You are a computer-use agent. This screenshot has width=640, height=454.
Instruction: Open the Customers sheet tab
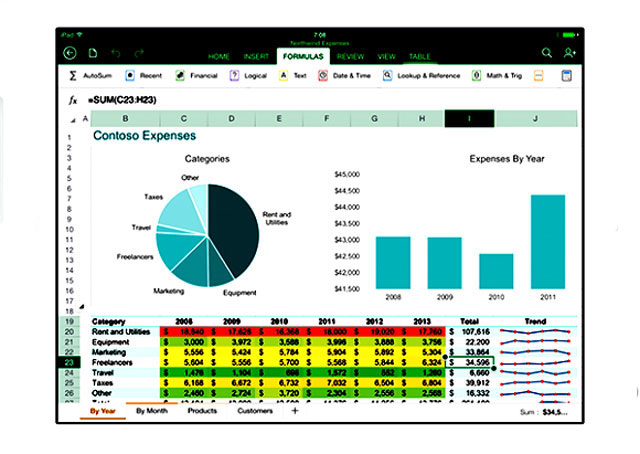(x=255, y=411)
